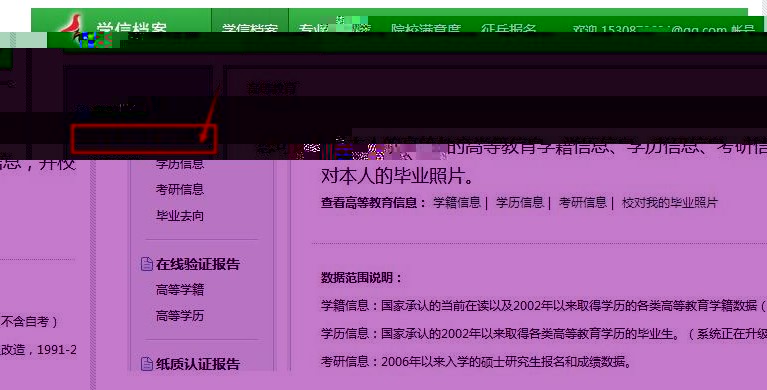Screen dimensions: 767x390
Task: Click the document icon beside 纸质认证报告
Action: (x=147, y=364)
